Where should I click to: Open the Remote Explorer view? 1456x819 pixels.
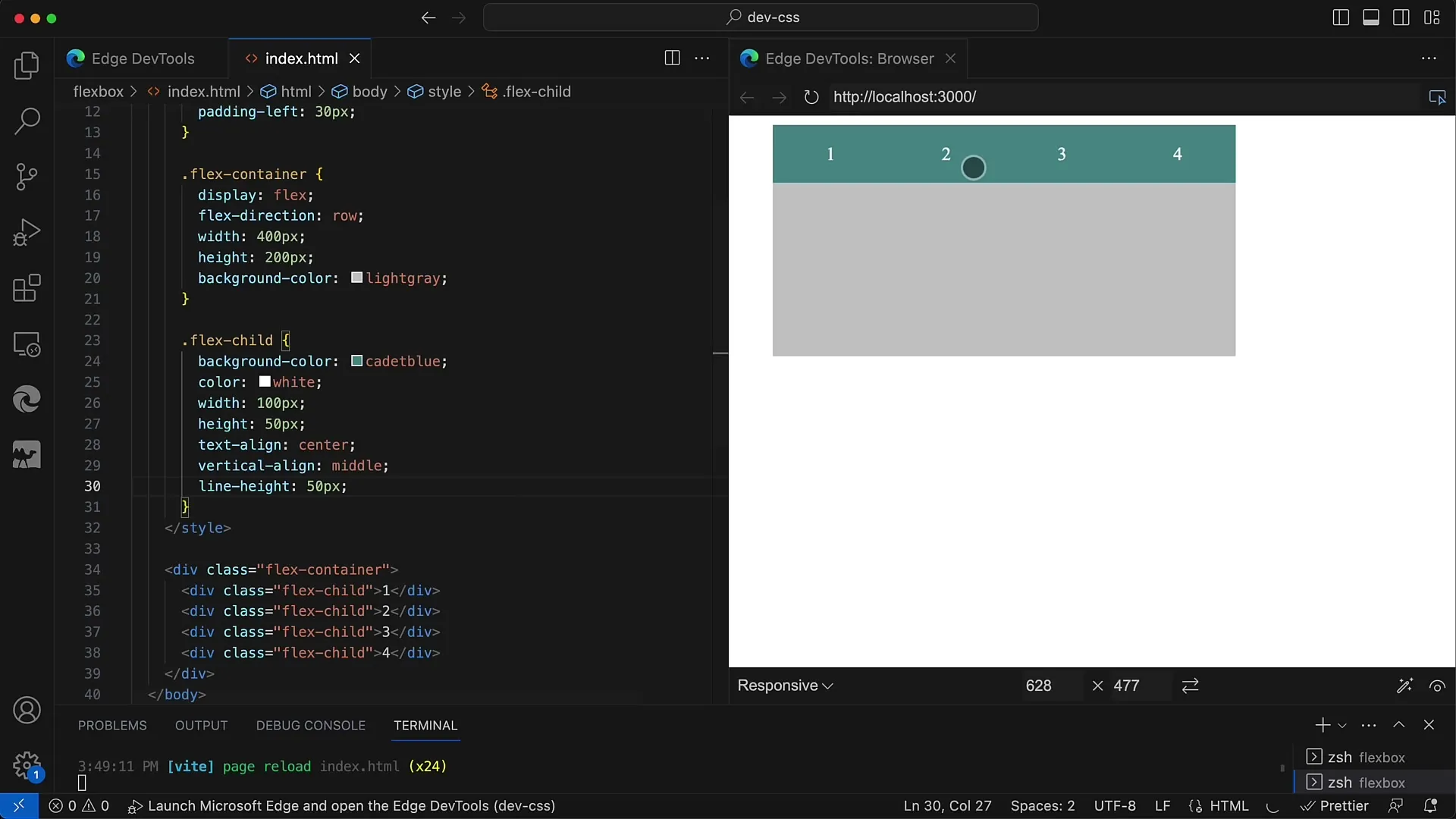27,344
